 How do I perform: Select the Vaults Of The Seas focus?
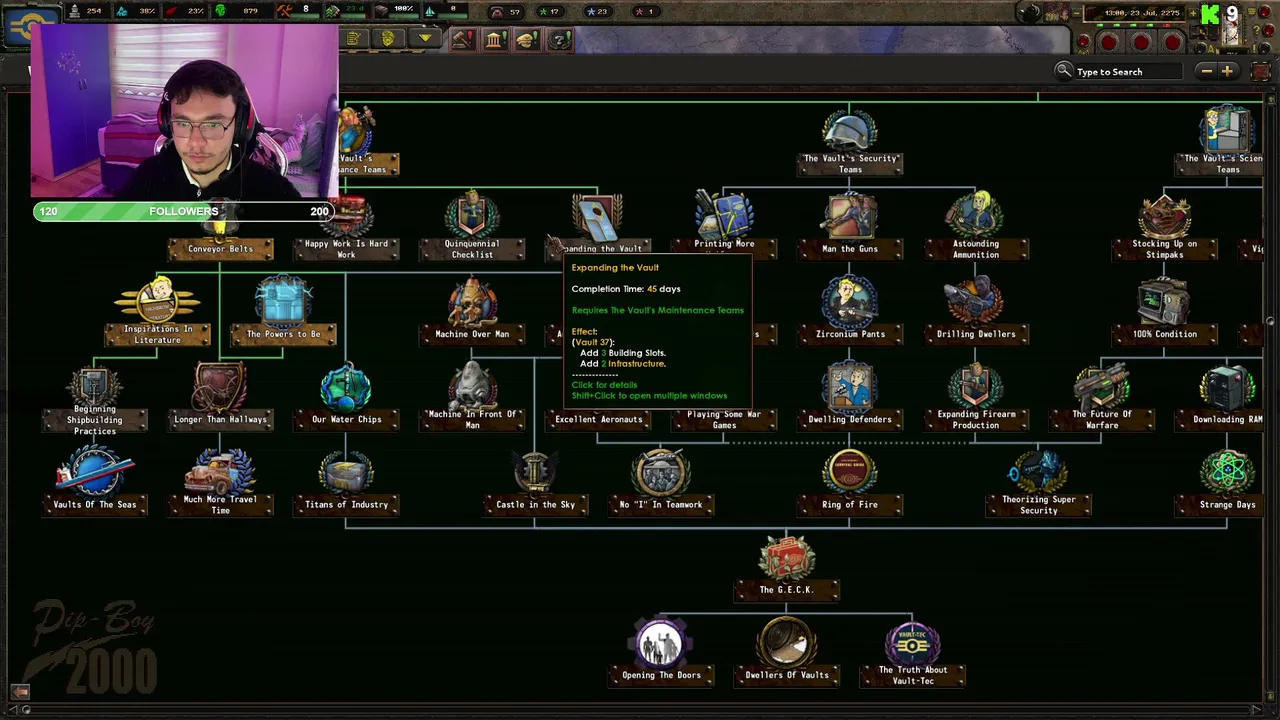[95, 482]
